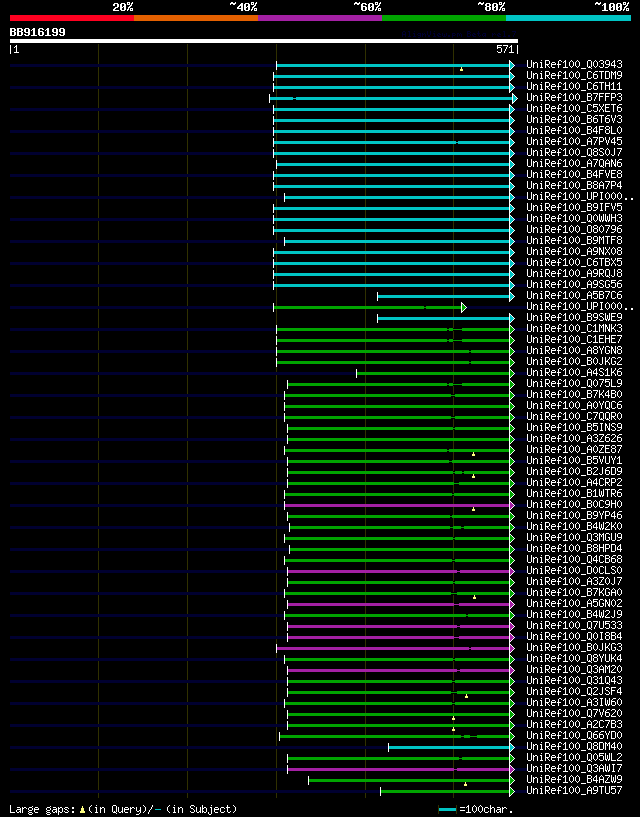The width and height of the screenshot is (640, 817).
Task: Open the UniRef100_C6TDM9 hit label
Action: tap(574, 76)
